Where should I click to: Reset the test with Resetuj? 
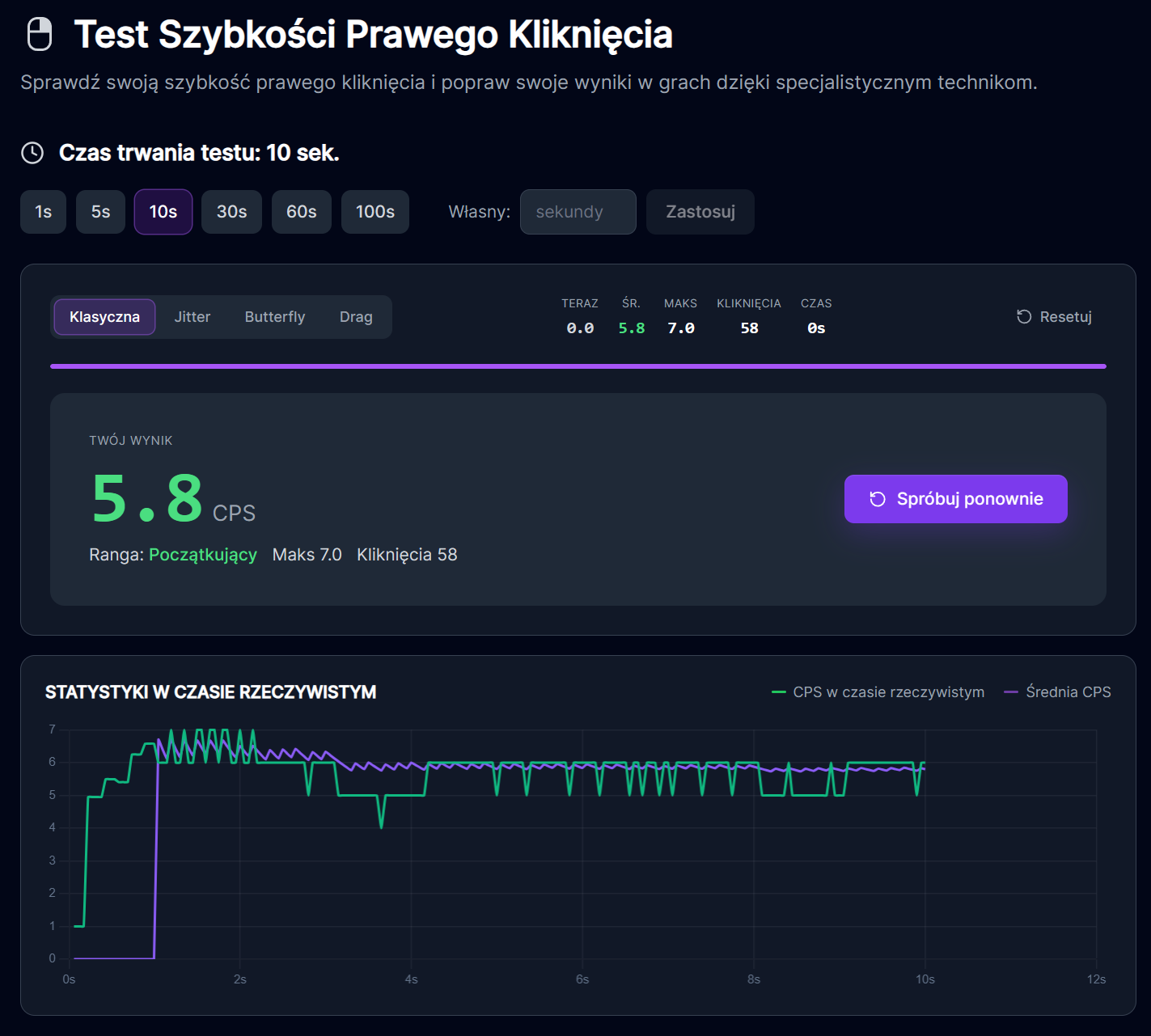click(x=1054, y=317)
